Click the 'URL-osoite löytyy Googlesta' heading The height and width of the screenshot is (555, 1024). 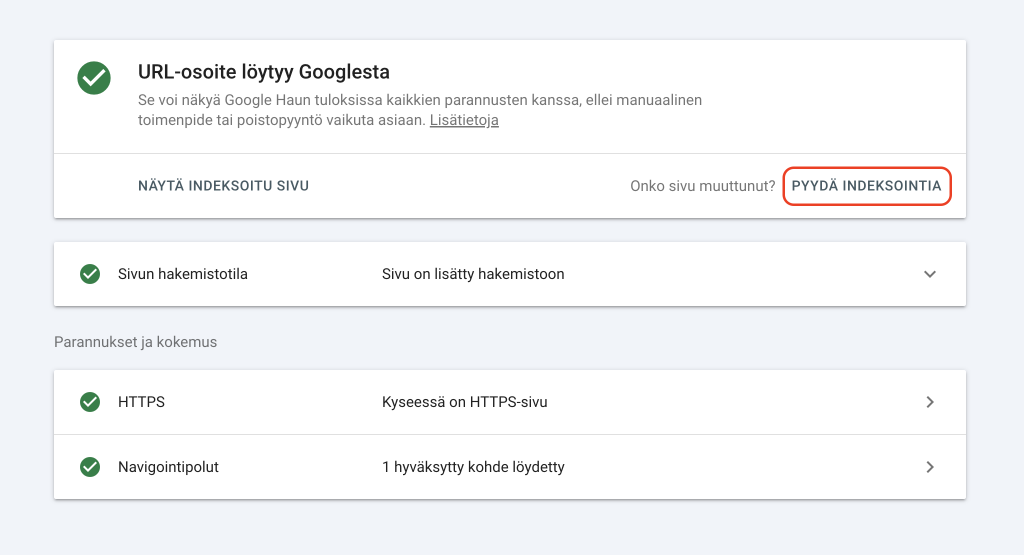click(263, 72)
